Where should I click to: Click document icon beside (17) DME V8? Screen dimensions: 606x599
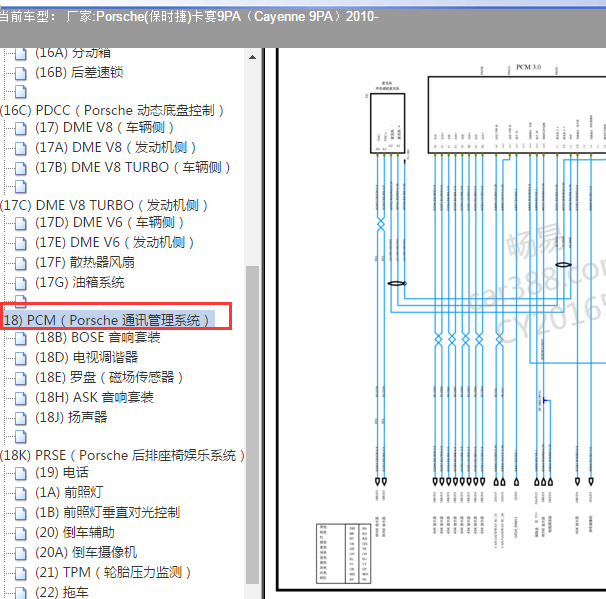tap(20, 128)
